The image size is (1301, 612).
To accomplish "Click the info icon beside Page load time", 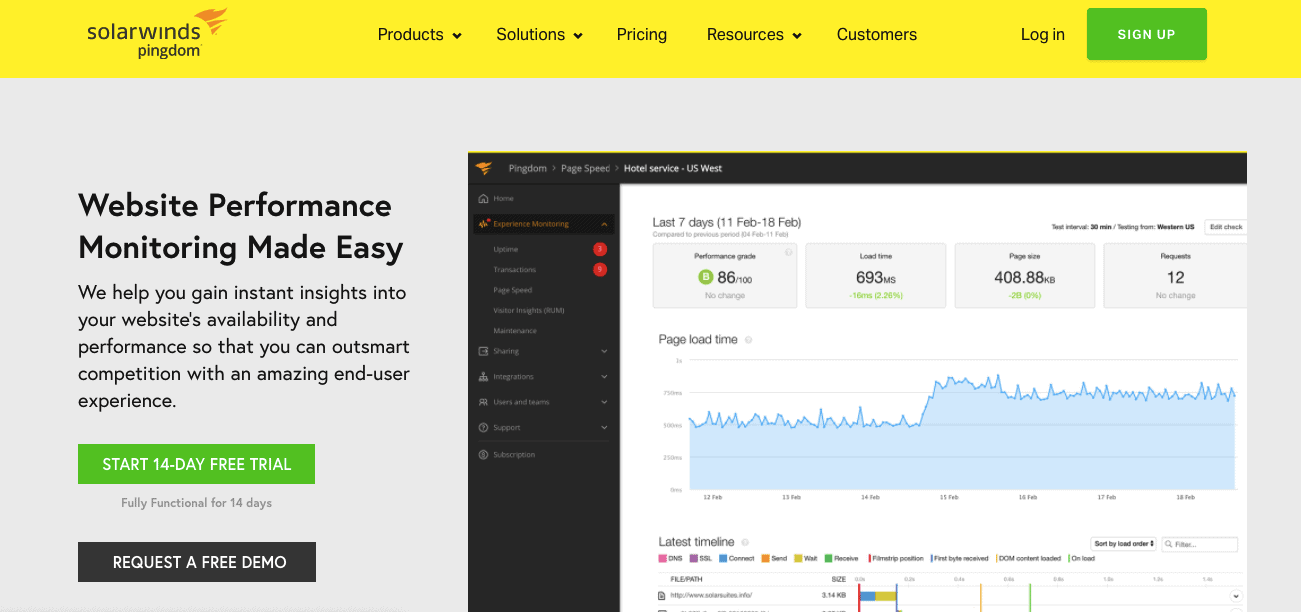I will click(748, 340).
